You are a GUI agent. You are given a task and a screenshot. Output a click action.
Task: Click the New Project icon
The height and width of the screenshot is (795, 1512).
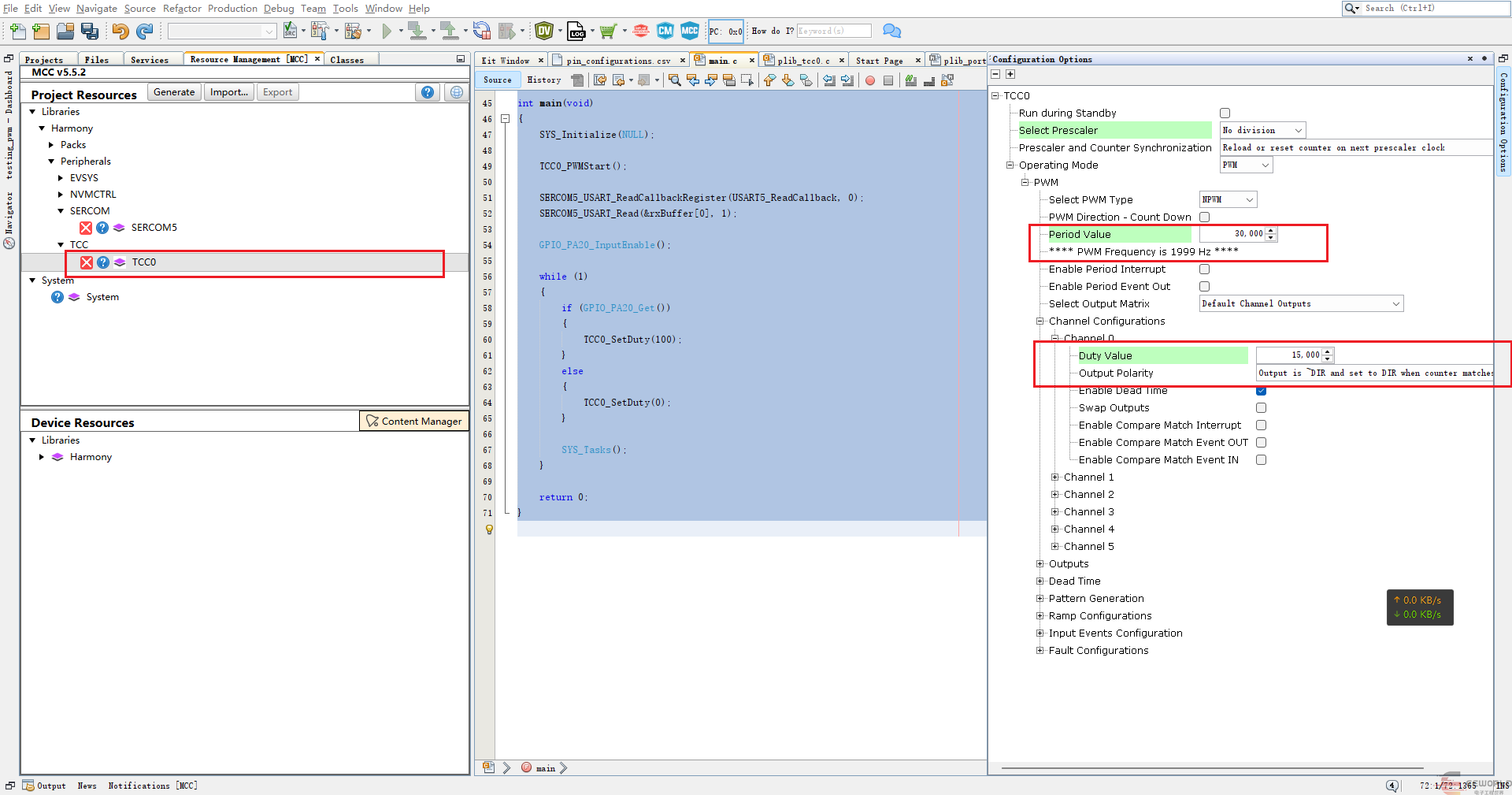41,31
